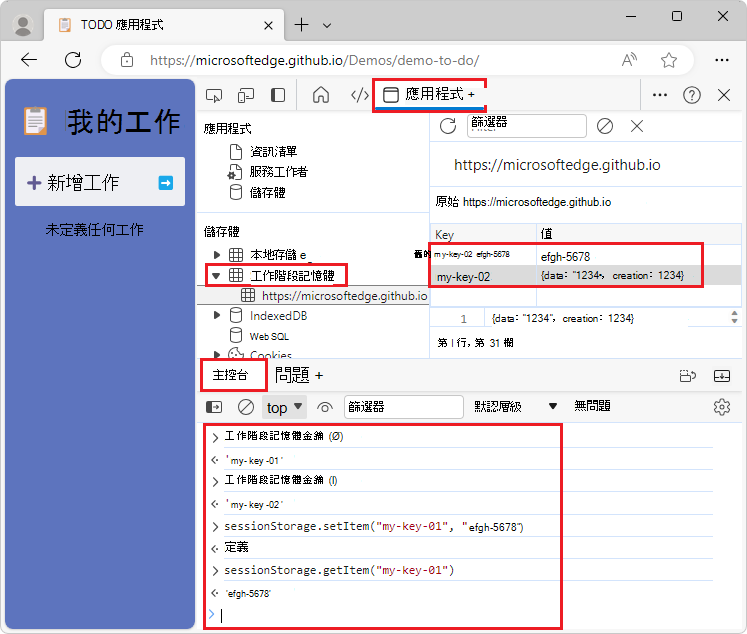This screenshot has height=634, width=747.
Task: Open Customize and control DevTools menu
Action: 660,95
